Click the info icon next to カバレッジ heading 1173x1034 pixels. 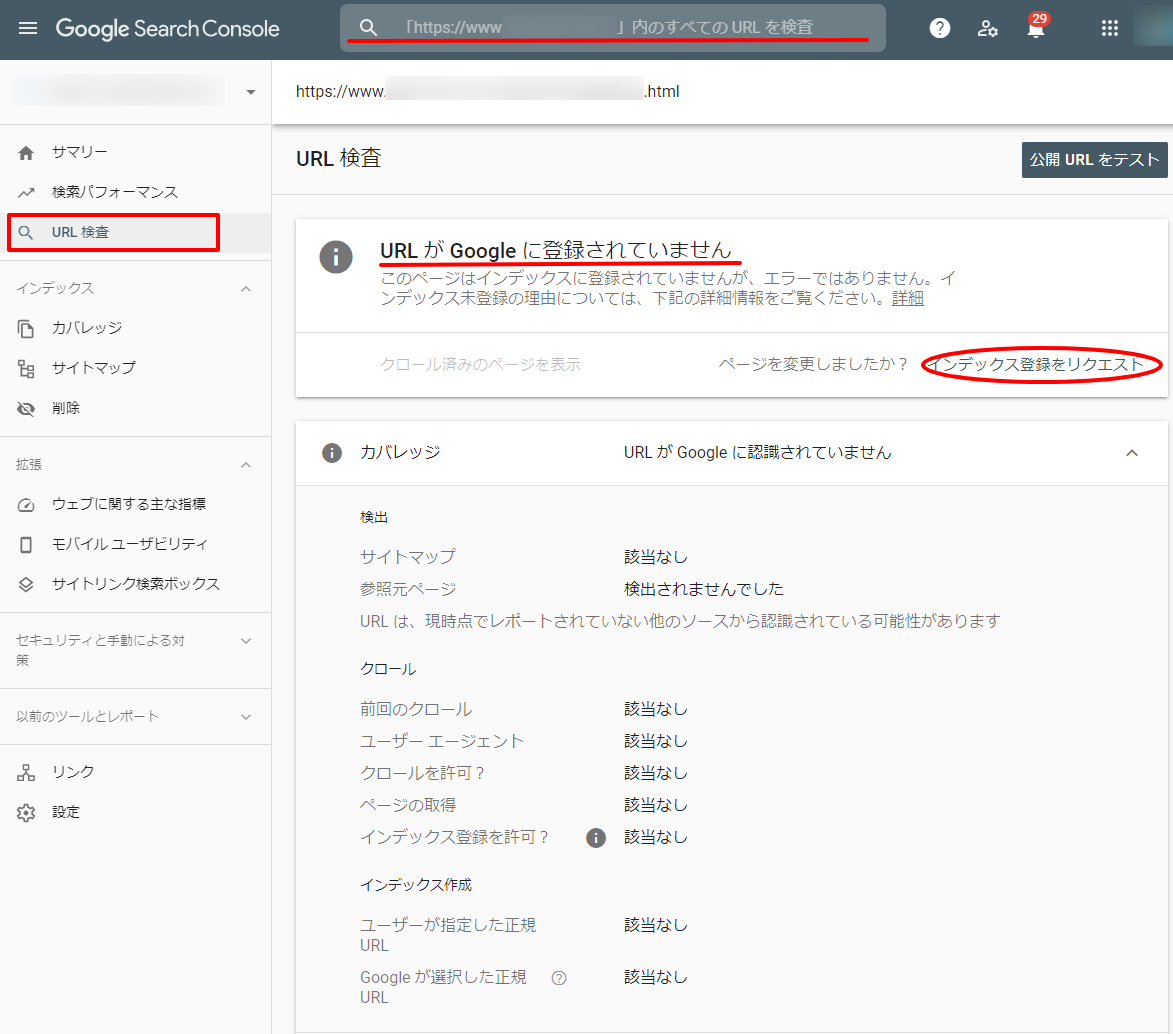(x=331, y=453)
